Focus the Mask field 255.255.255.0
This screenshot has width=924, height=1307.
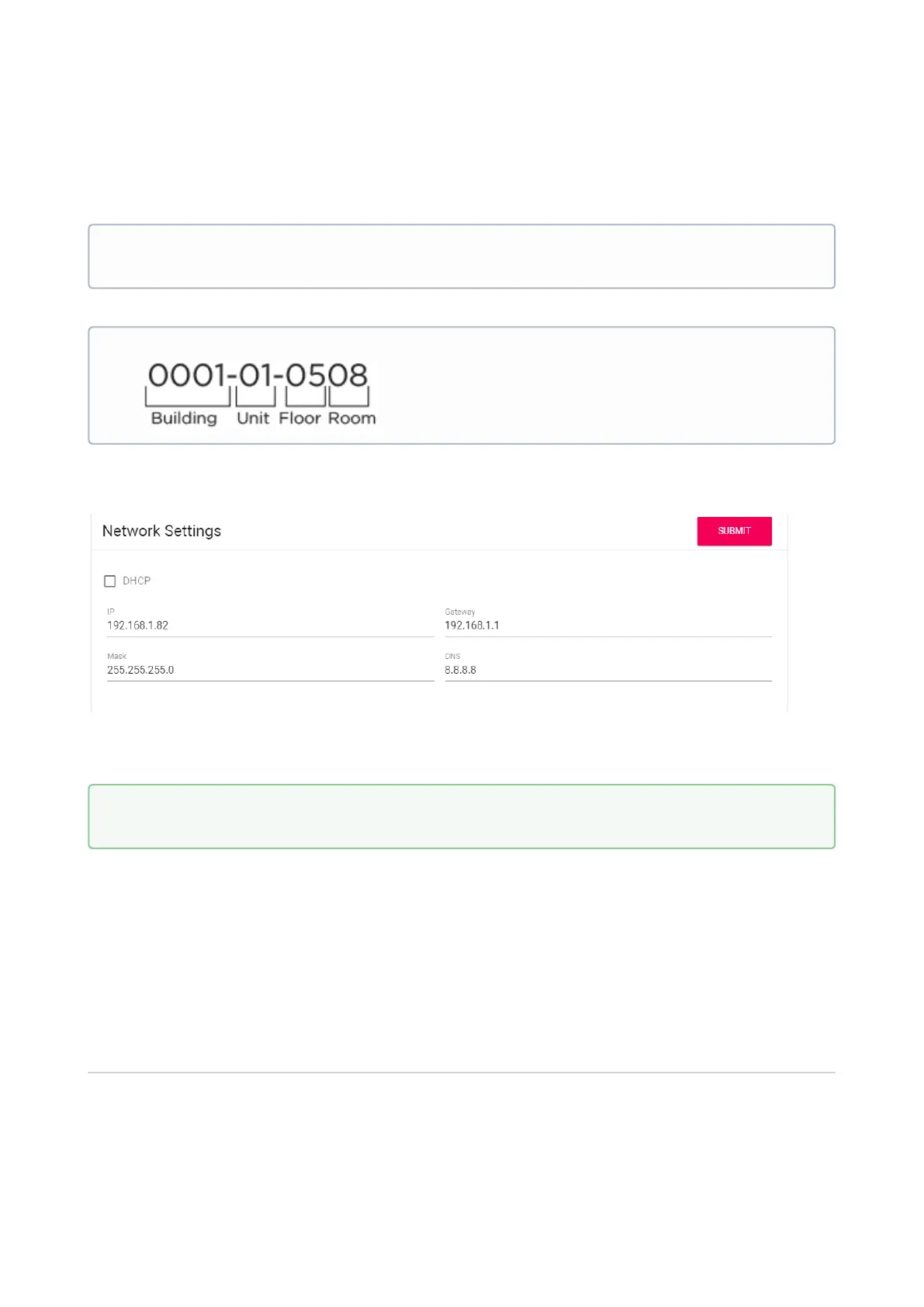[x=269, y=670]
